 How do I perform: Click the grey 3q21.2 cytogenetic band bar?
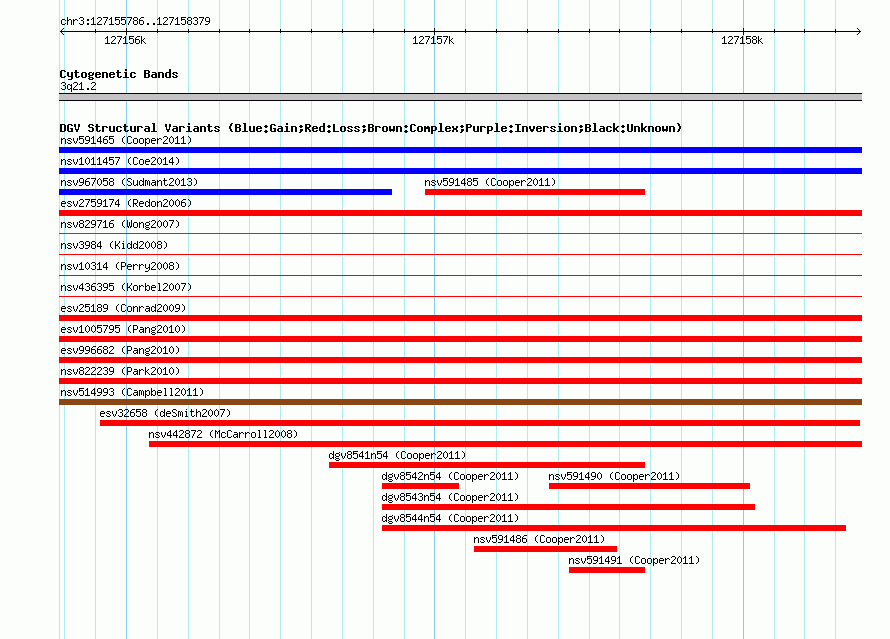pos(460,97)
